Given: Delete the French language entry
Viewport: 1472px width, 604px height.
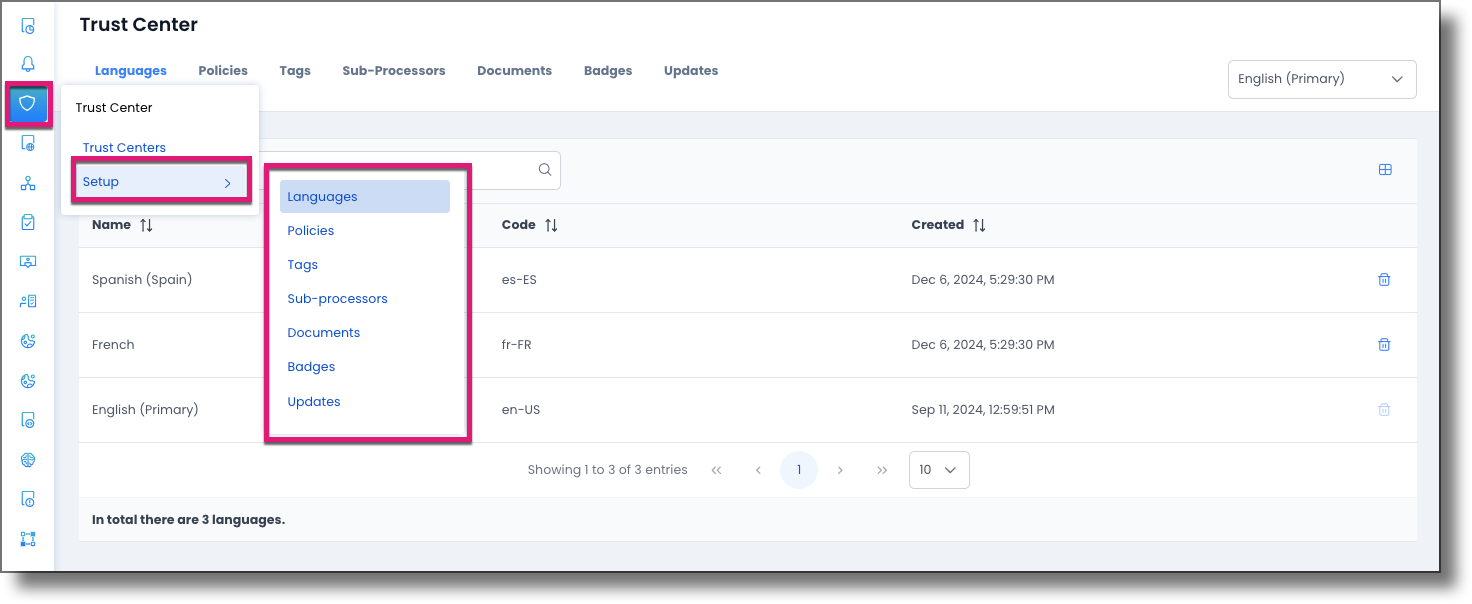Looking at the screenshot, I should [x=1384, y=344].
